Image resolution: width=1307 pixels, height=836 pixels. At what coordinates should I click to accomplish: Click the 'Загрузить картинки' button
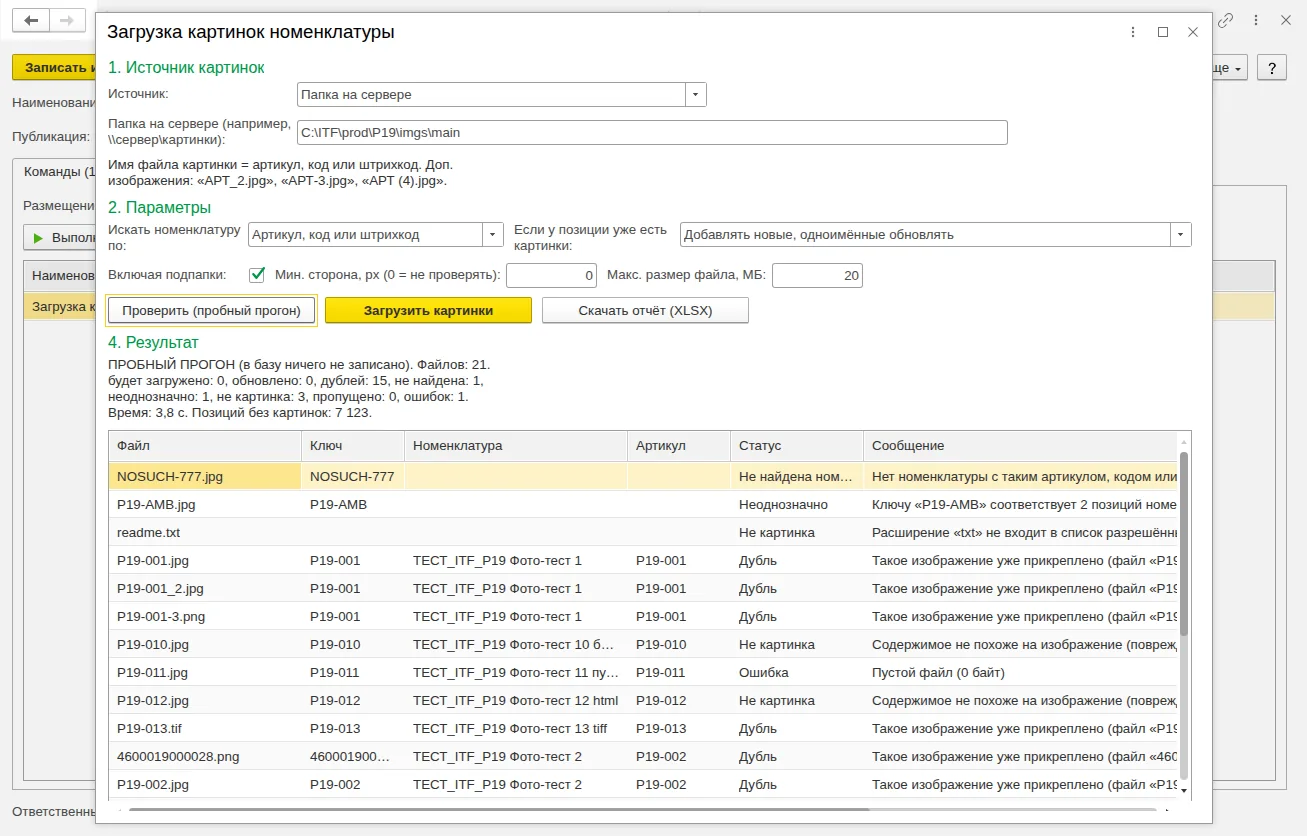click(428, 311)
